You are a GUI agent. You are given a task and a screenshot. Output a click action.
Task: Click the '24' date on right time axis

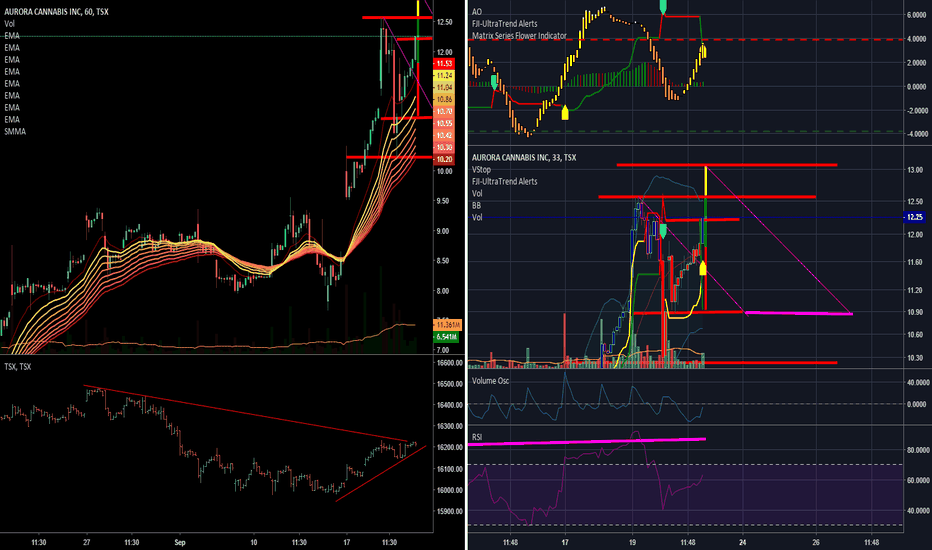pos(742,542)
